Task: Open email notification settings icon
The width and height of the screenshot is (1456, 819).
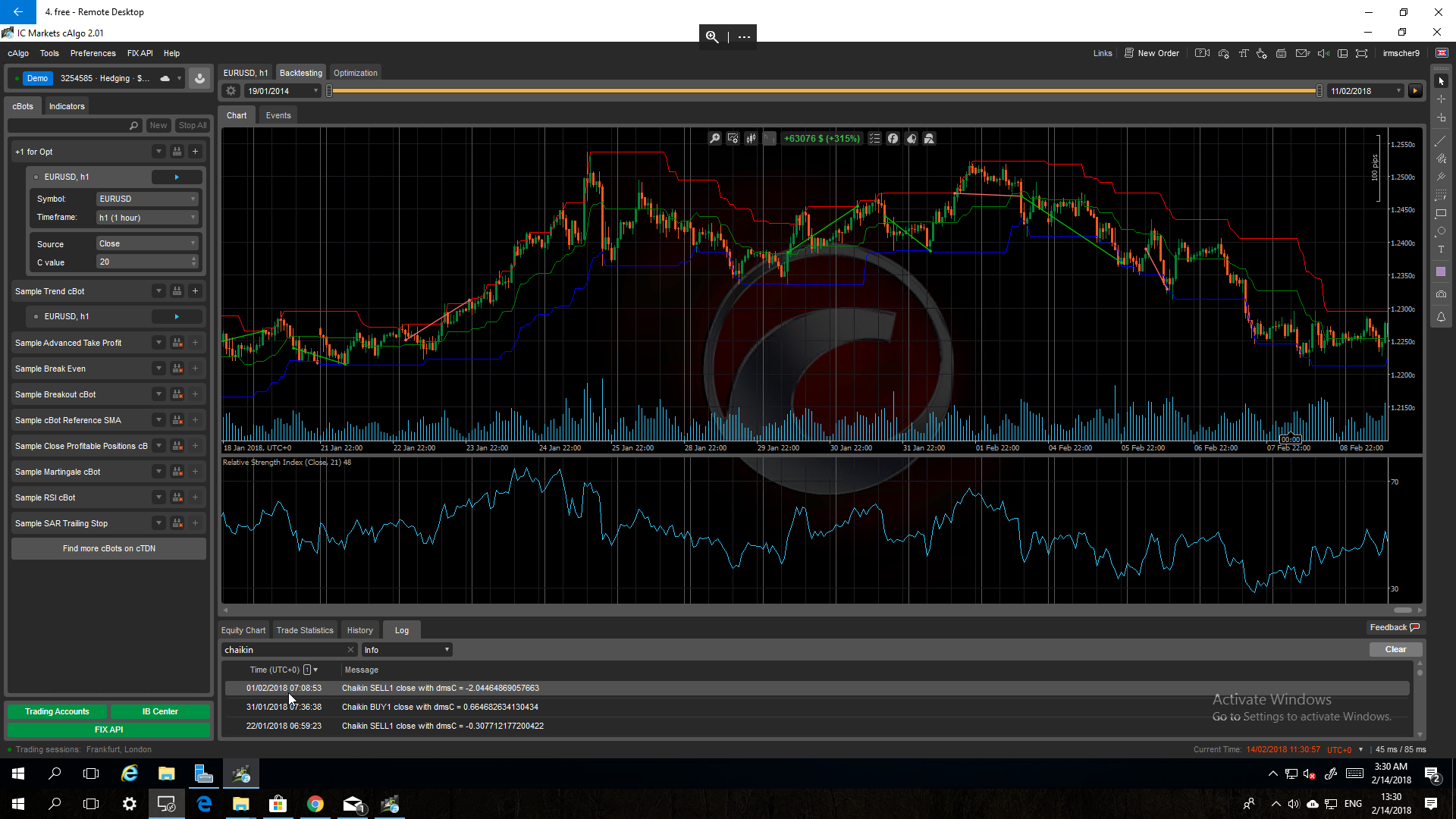Action: tap(1303, 53)
